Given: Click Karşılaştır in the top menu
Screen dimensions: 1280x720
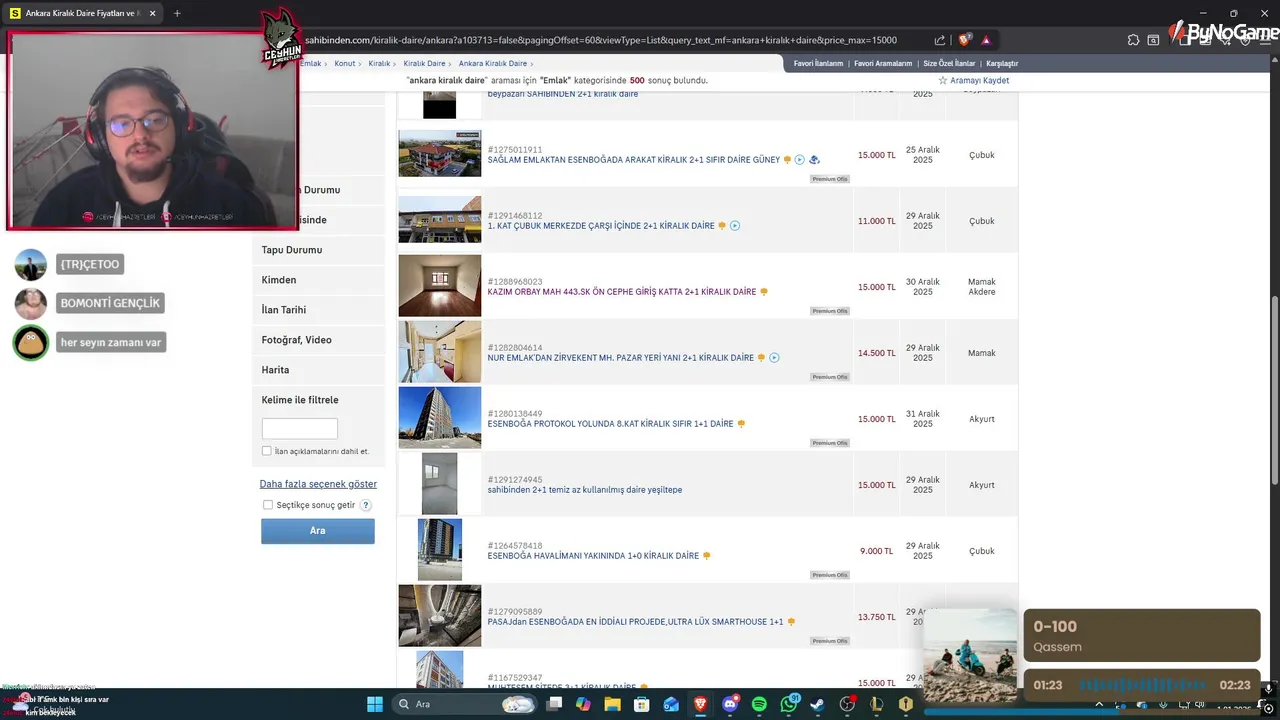Looking at the screenshot, I should pos(1002,63).
